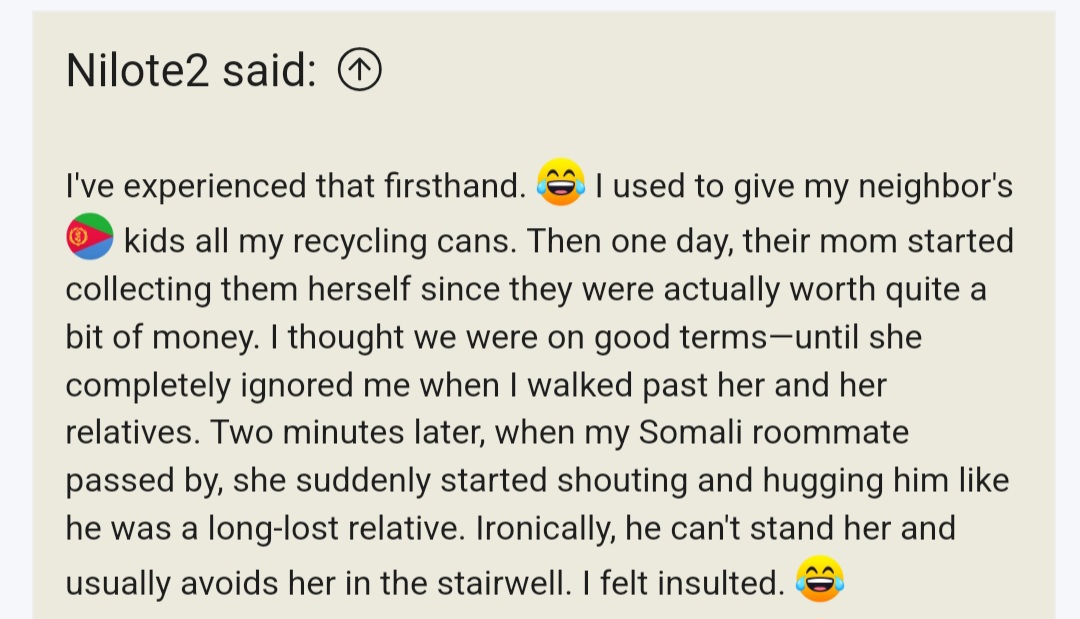The height and width of the screenshot is (619, 1080).
Task: Click the username 'Nilote2' in the quote
Action: coord(138,71)
